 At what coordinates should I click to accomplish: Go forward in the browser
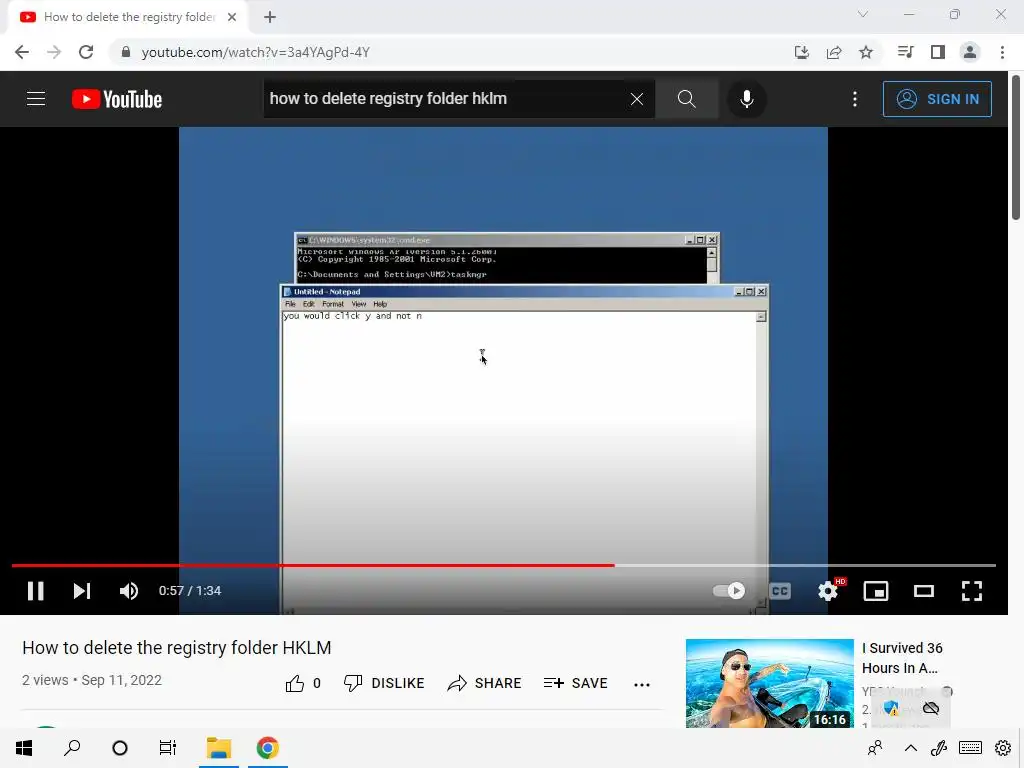point(54,52)
